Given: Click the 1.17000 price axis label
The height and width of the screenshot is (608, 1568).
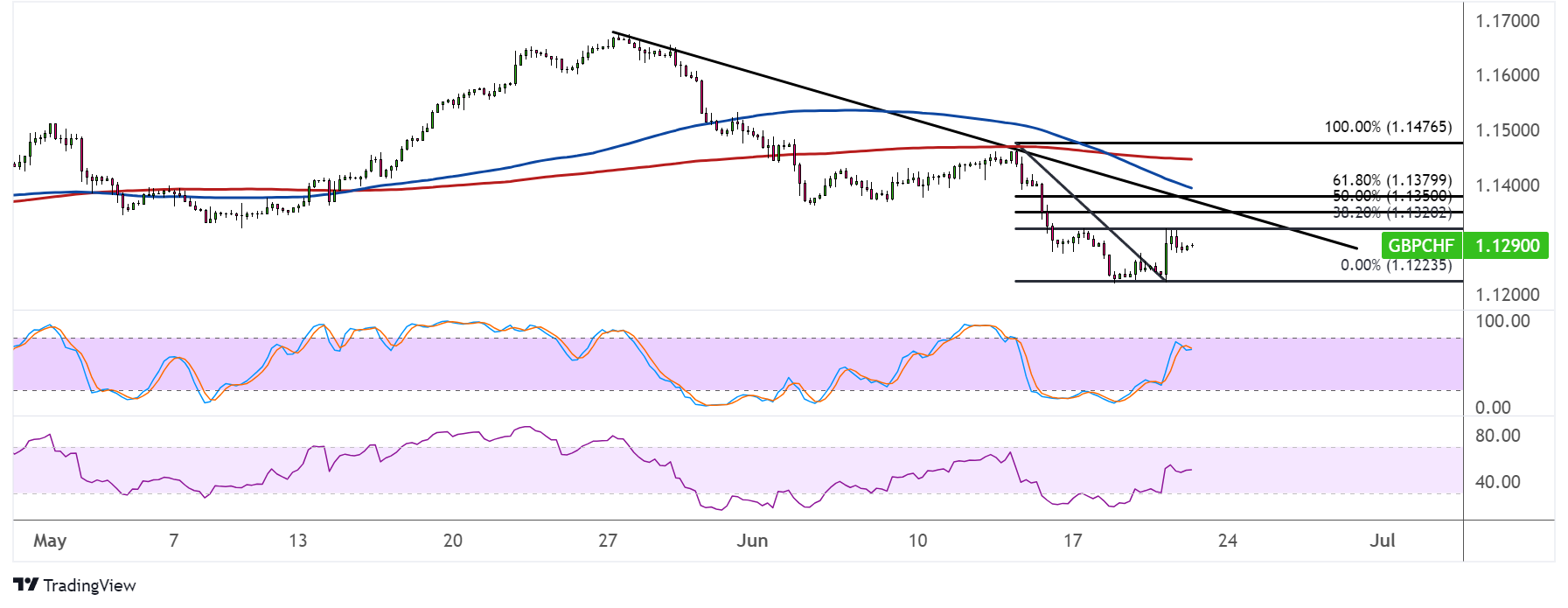Looking at the screenshot, I should click(x=1508, y=21).
